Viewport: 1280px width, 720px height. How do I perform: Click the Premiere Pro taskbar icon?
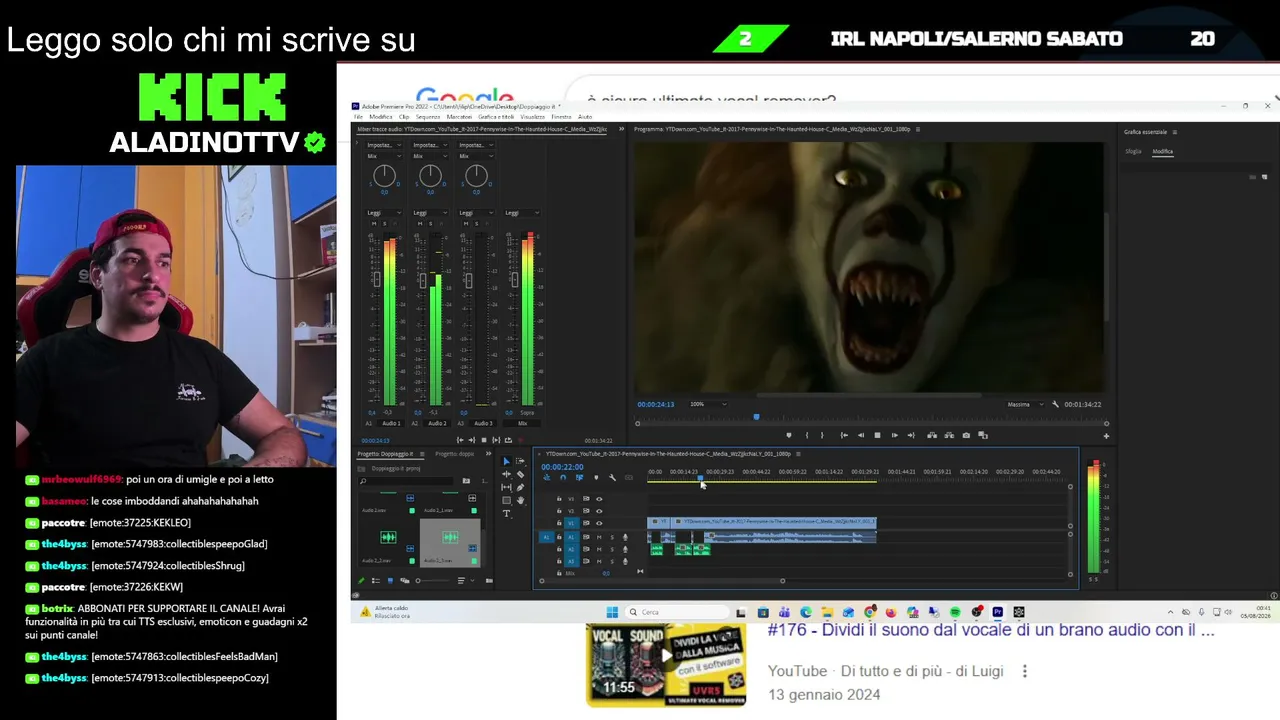pos(997,612)
